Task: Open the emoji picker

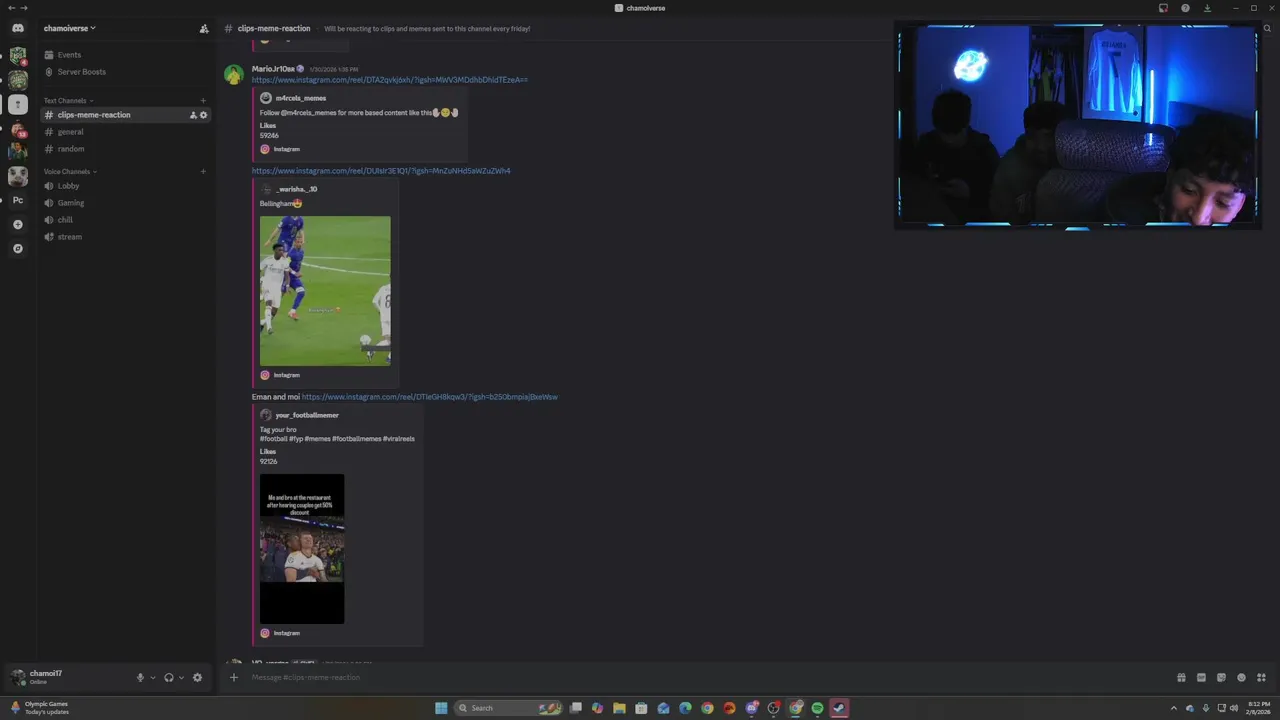Action: pos(1241,677)
